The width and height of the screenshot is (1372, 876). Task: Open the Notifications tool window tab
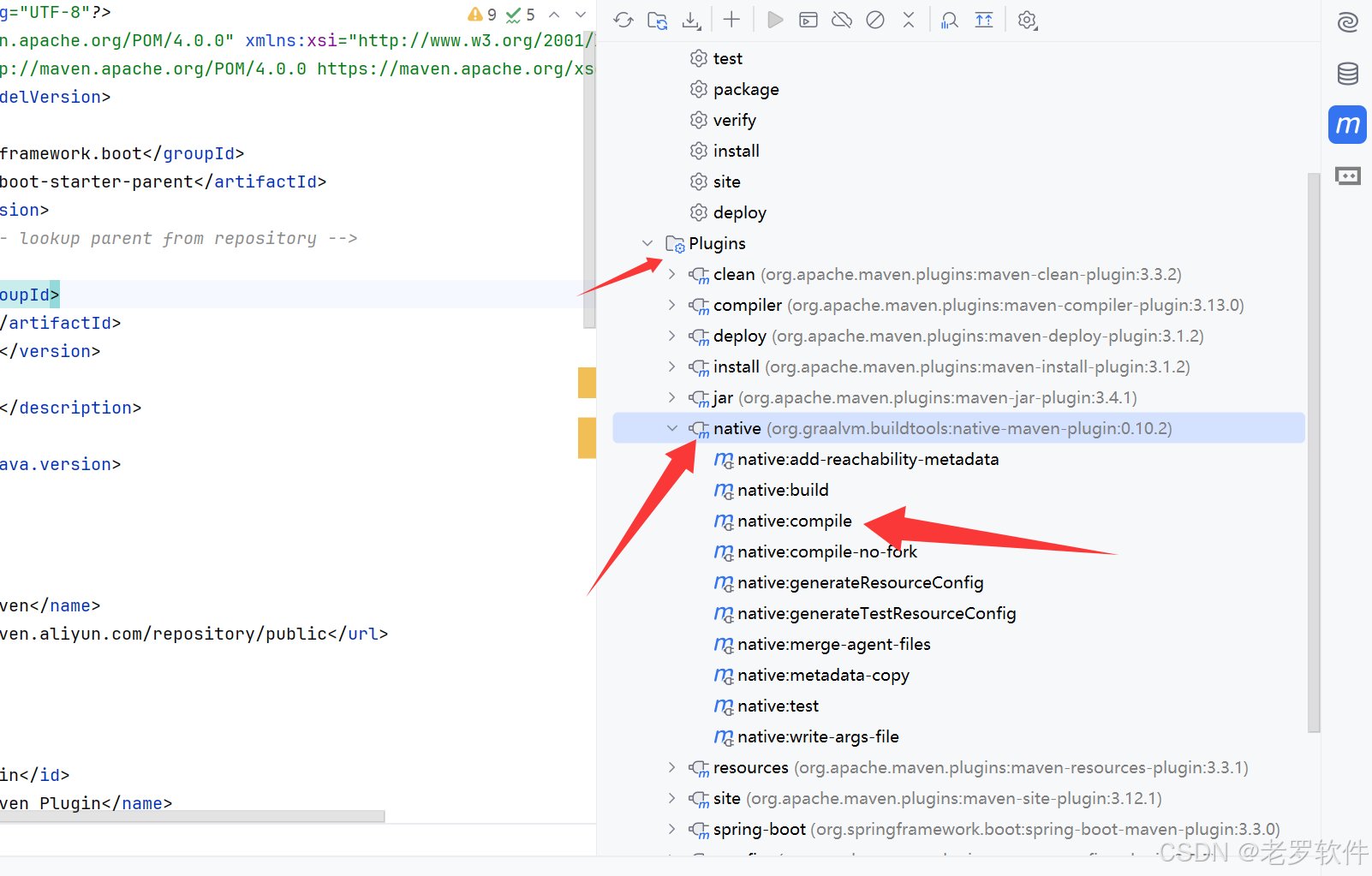click(x=1347, y=176)
